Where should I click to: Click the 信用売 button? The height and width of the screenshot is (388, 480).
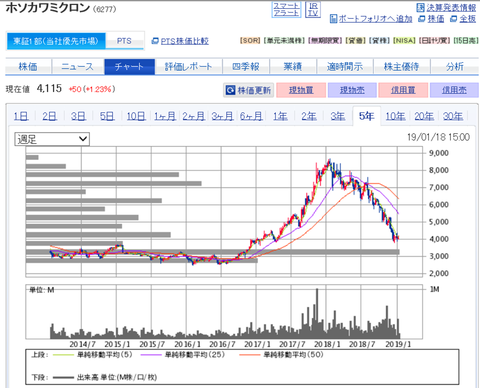click(454, 90)
